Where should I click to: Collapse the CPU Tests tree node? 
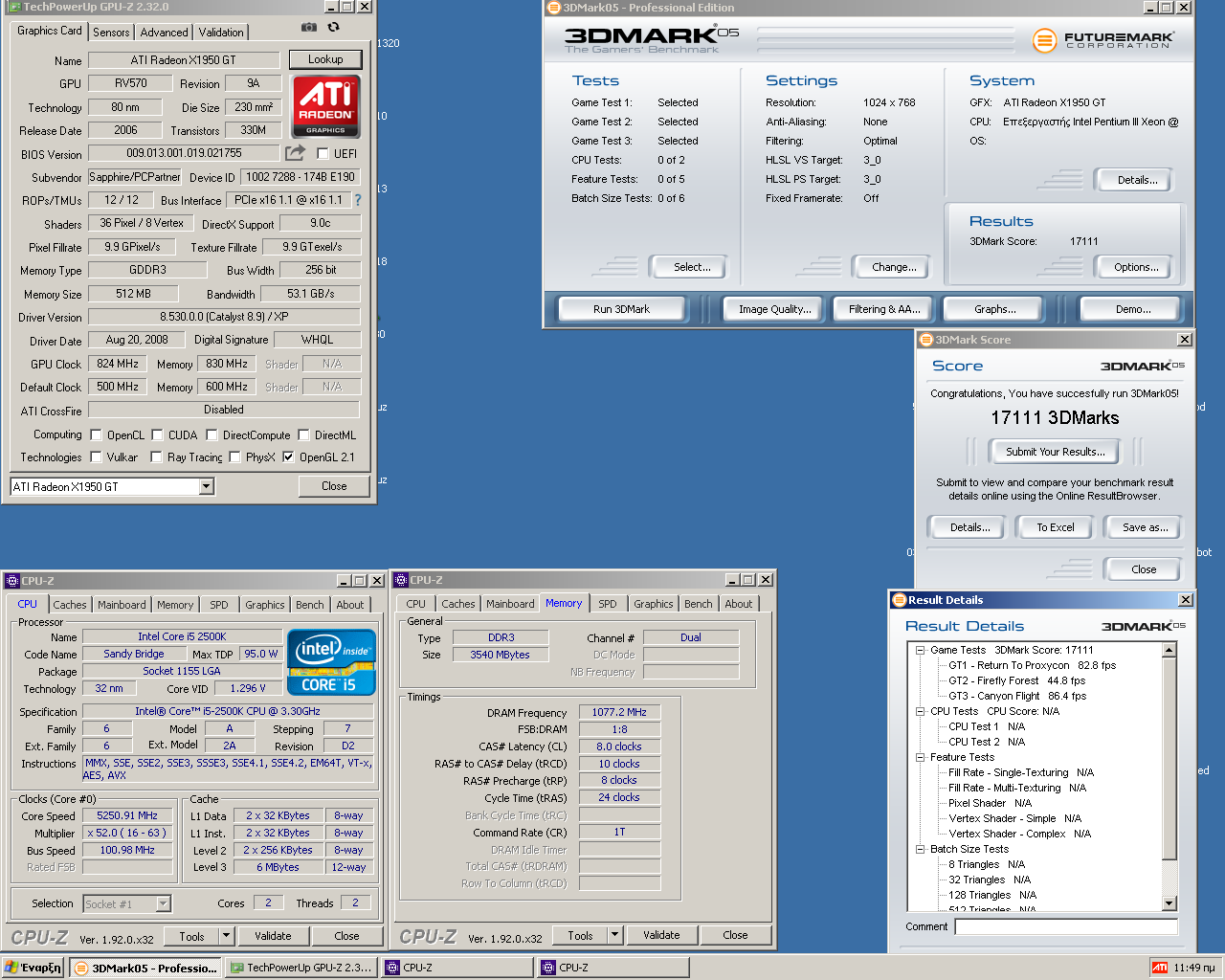(x=920, y=711)
